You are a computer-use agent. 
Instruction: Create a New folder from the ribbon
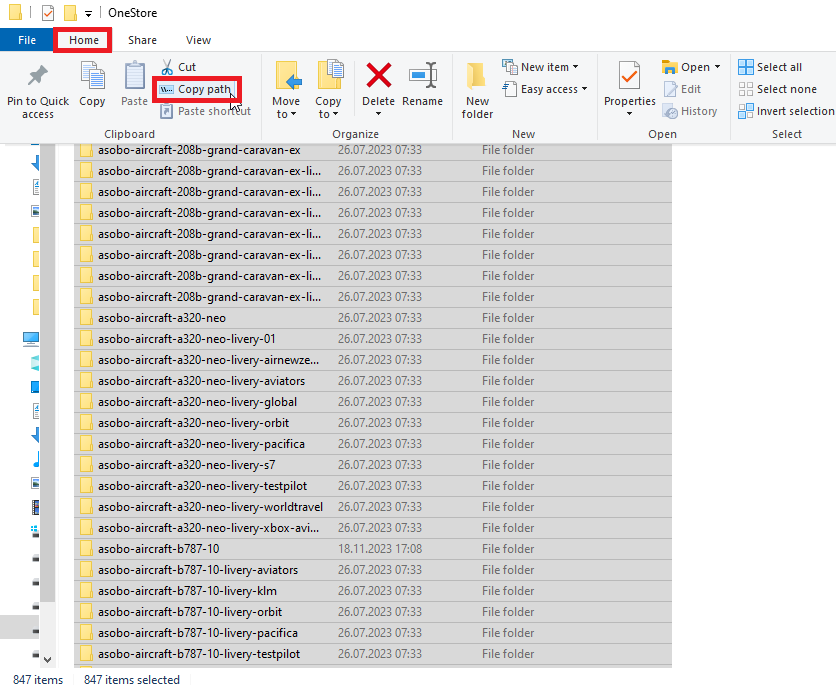[477, 88]
